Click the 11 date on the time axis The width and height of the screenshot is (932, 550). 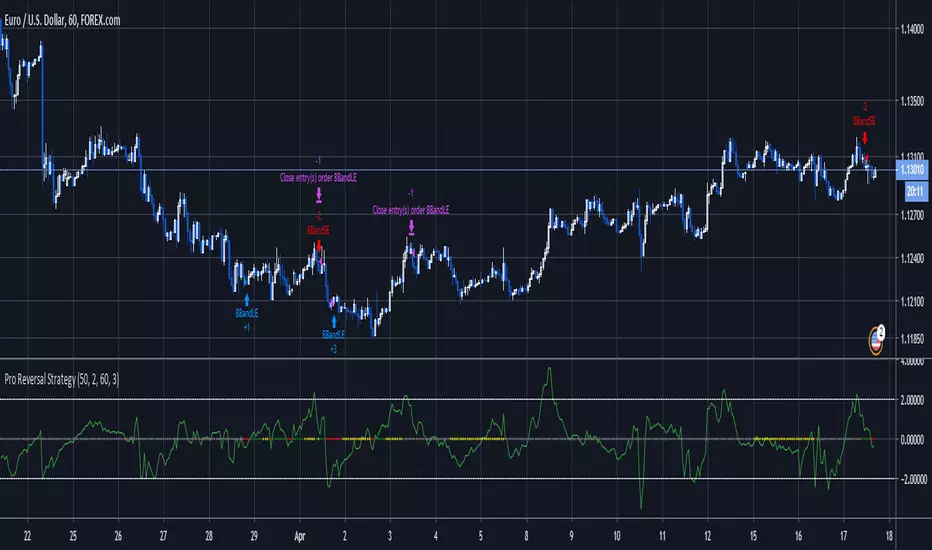(x=662, y=536)
